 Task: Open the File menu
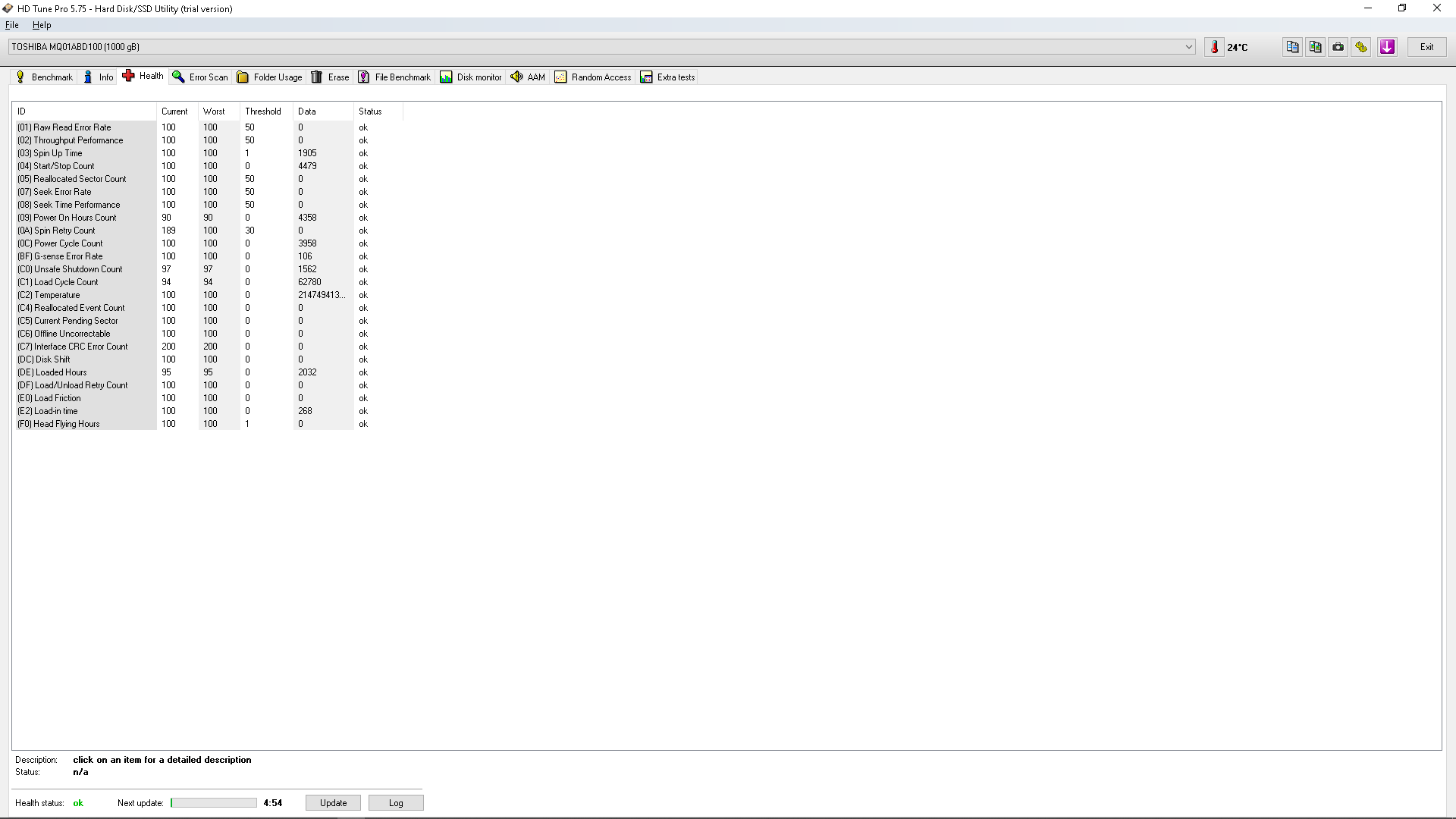tap(12, 25)
